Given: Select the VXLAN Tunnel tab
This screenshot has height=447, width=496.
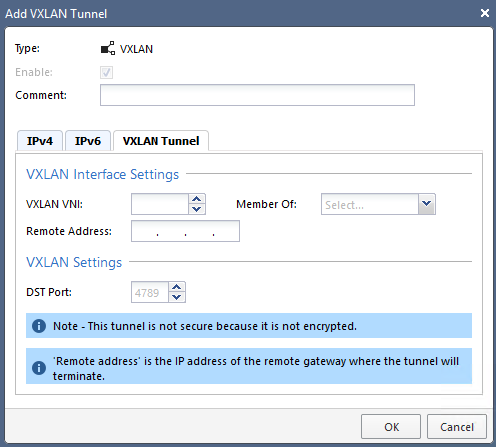Looking at the screenshot, I should [161, 141].
